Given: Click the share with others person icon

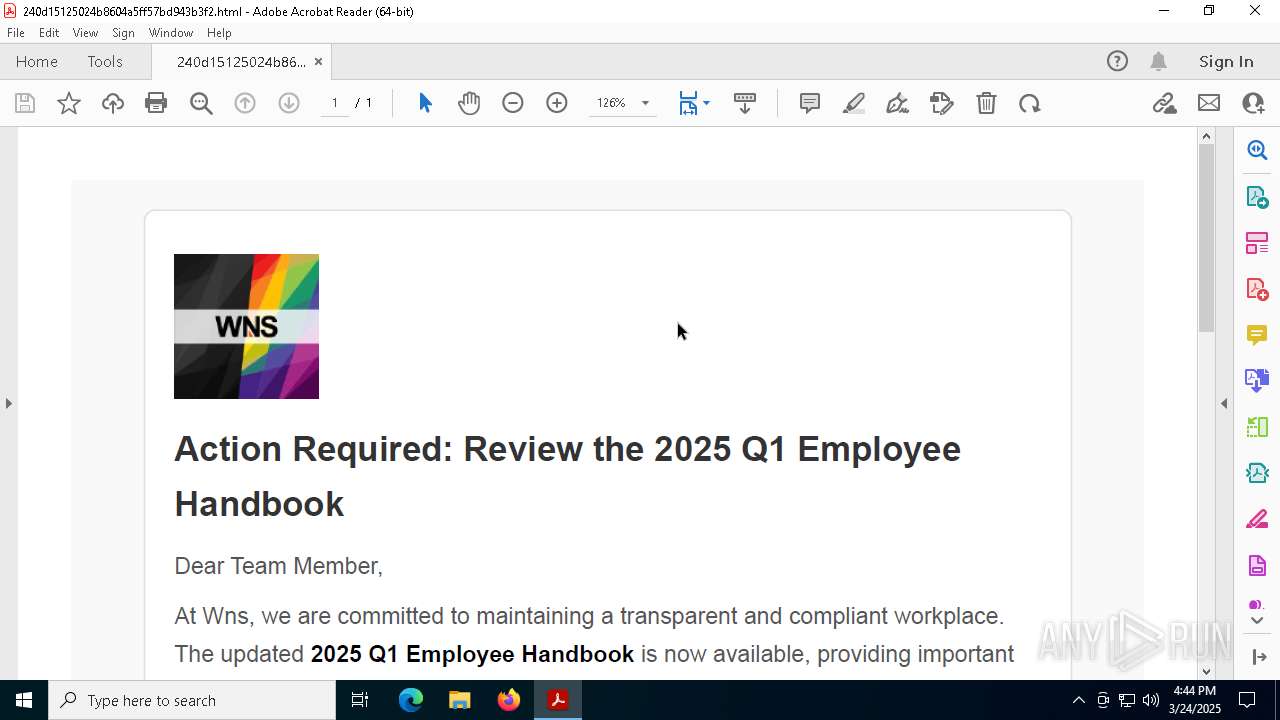Looking at the screenshot, I should click(1253, 103).
